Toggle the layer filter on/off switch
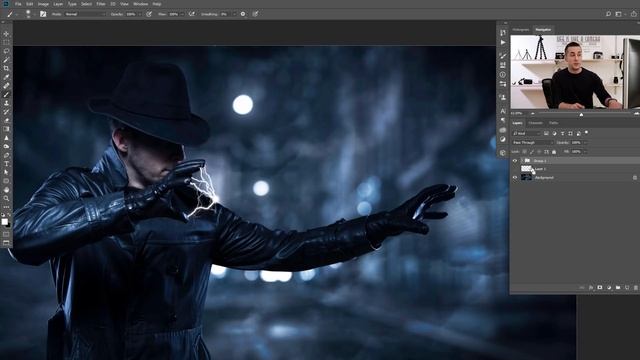 (x=587, y=133)
